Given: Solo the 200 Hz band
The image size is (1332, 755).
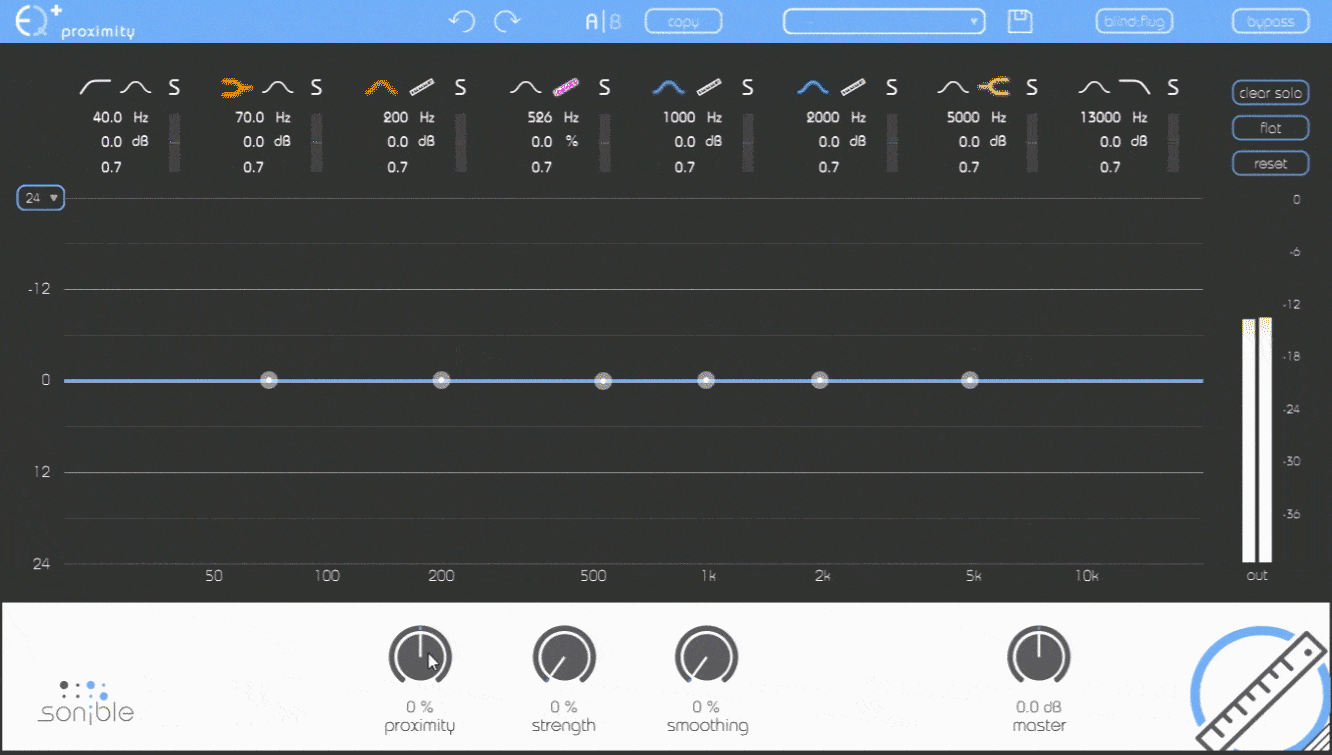Looking at the screenshot, I should click(460, 88).
